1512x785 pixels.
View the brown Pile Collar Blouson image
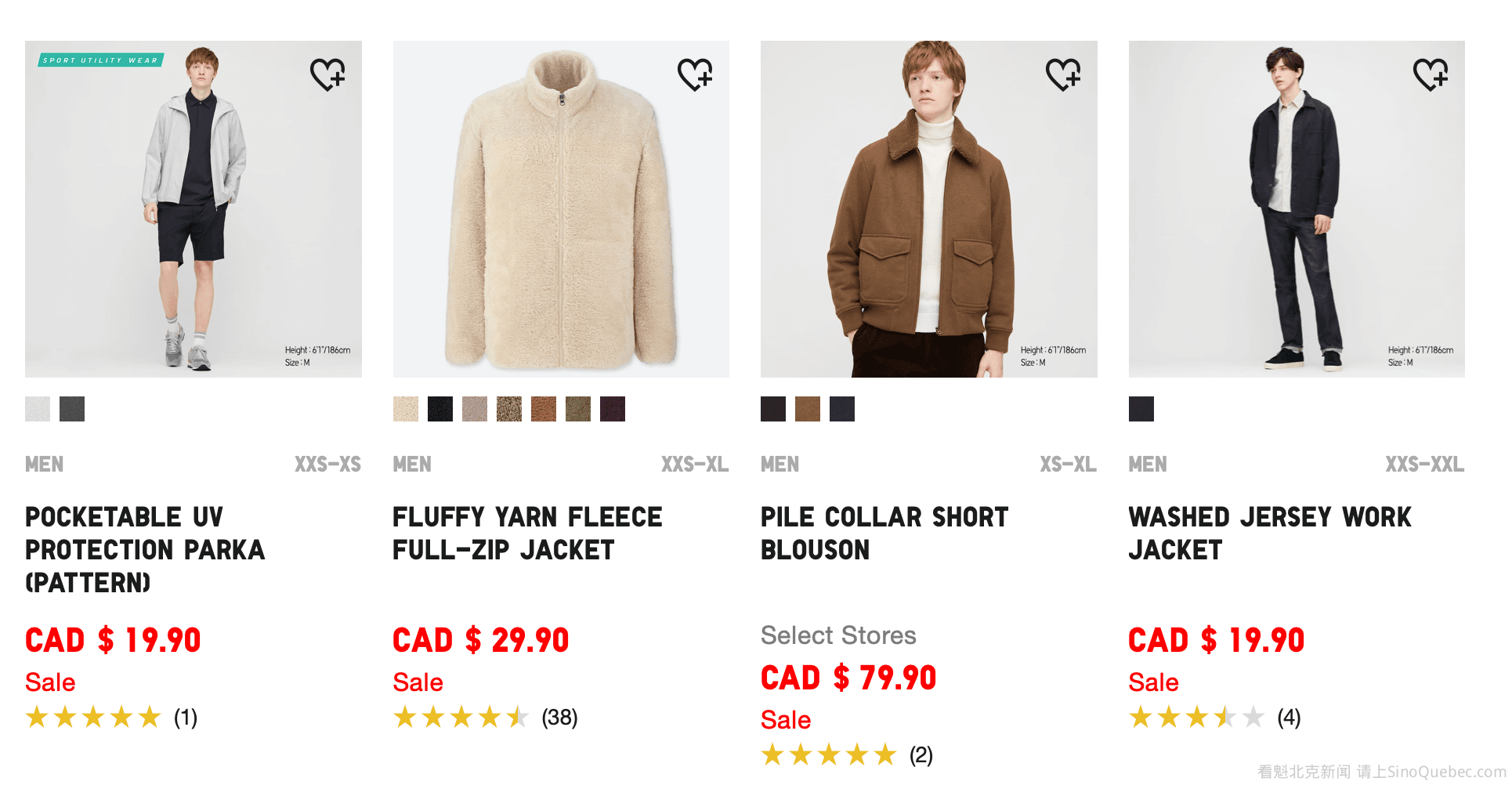tap(928, 209)
